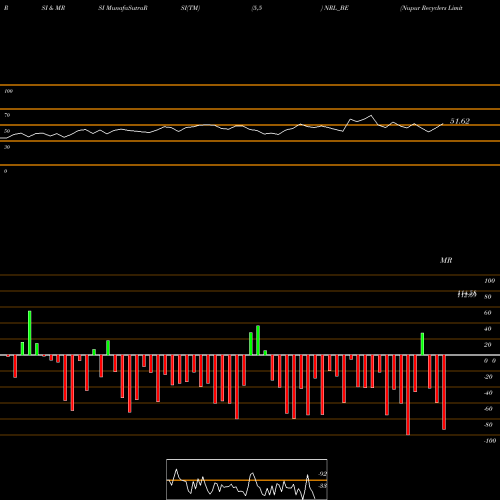Click the last red MR bar on right

point(444,392)
